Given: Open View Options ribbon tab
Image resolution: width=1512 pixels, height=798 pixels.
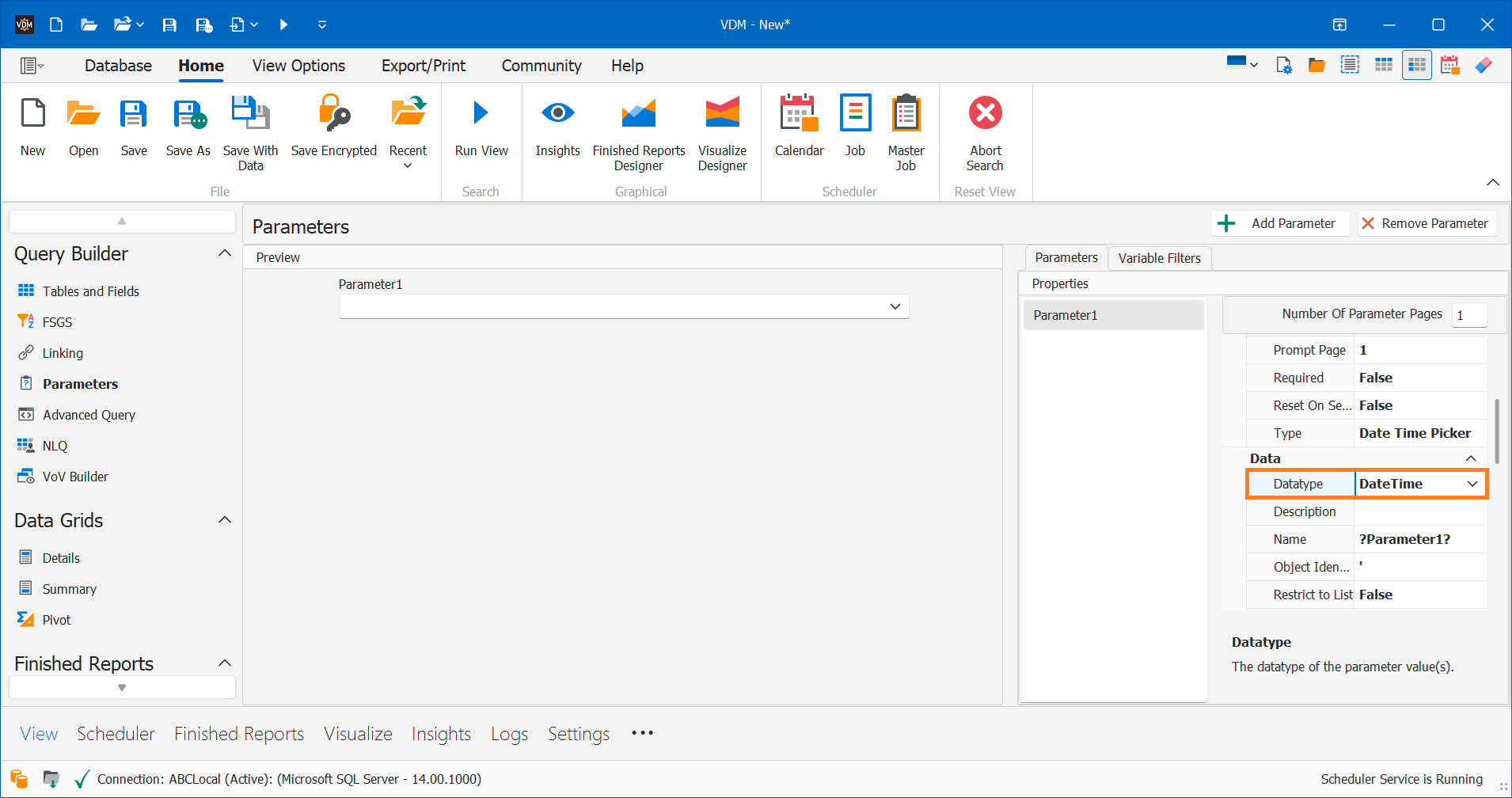Looking at the screenshot, I should 298,66.
